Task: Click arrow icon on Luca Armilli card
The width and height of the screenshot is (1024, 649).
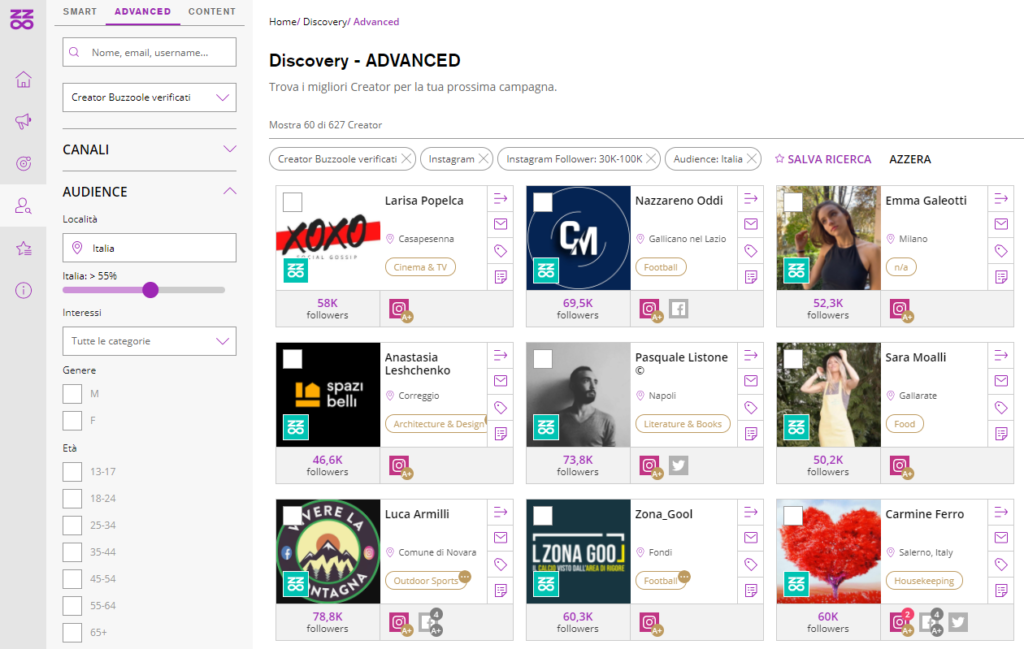Action: (x=501, y=512)
